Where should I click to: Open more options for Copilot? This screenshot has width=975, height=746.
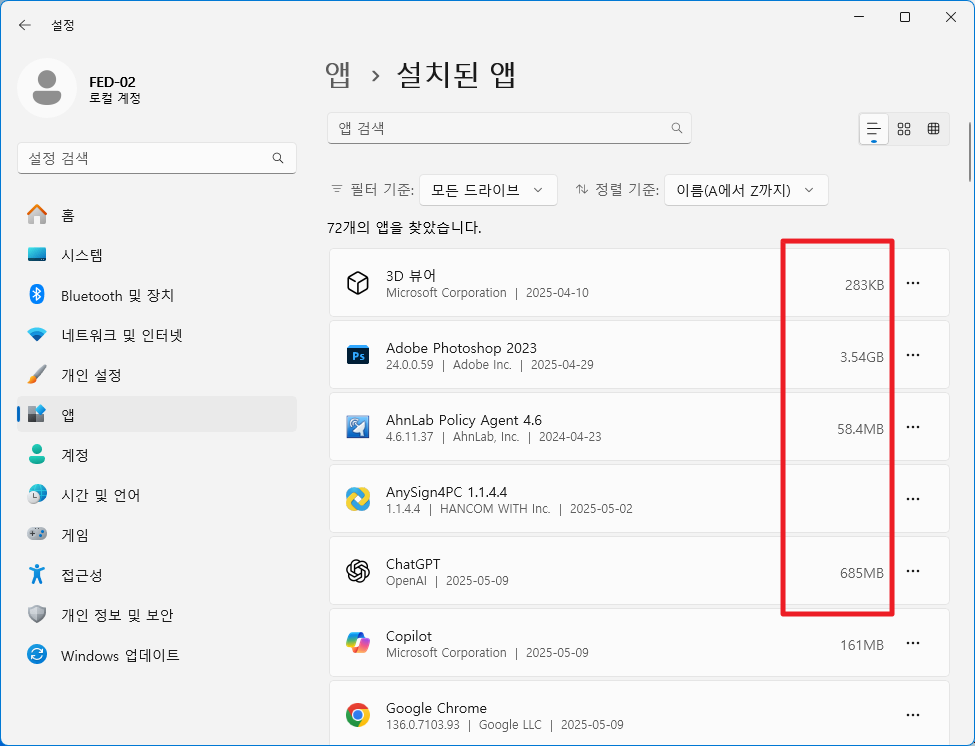tap(913, 643)
